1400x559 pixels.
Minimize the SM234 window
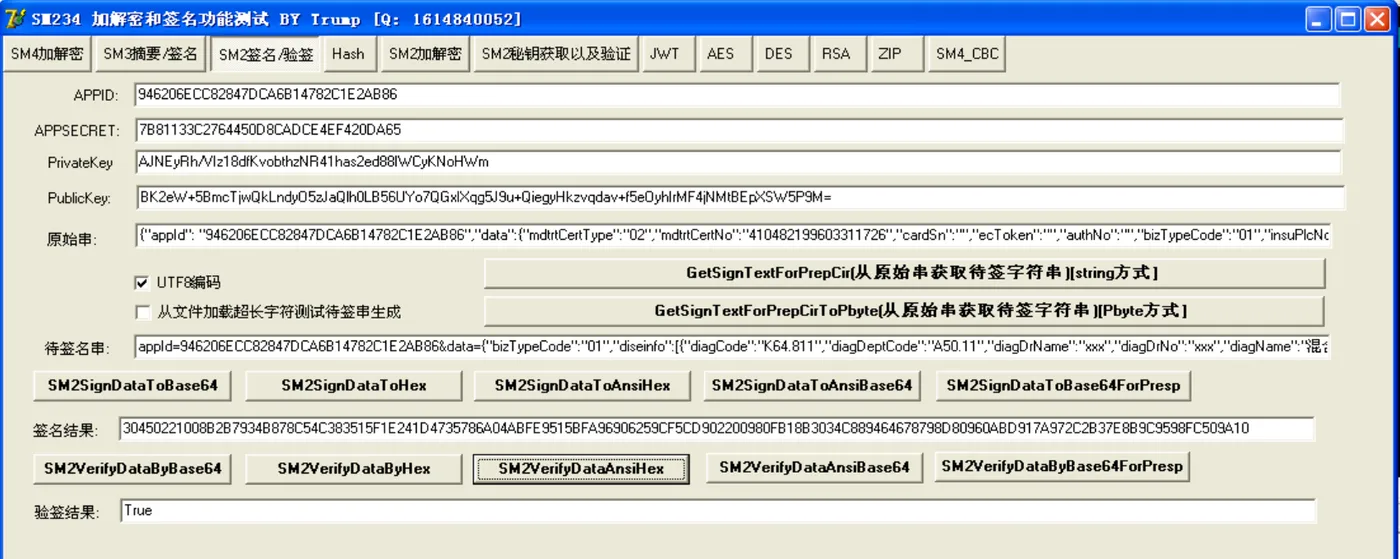[x=1318, y=20]
